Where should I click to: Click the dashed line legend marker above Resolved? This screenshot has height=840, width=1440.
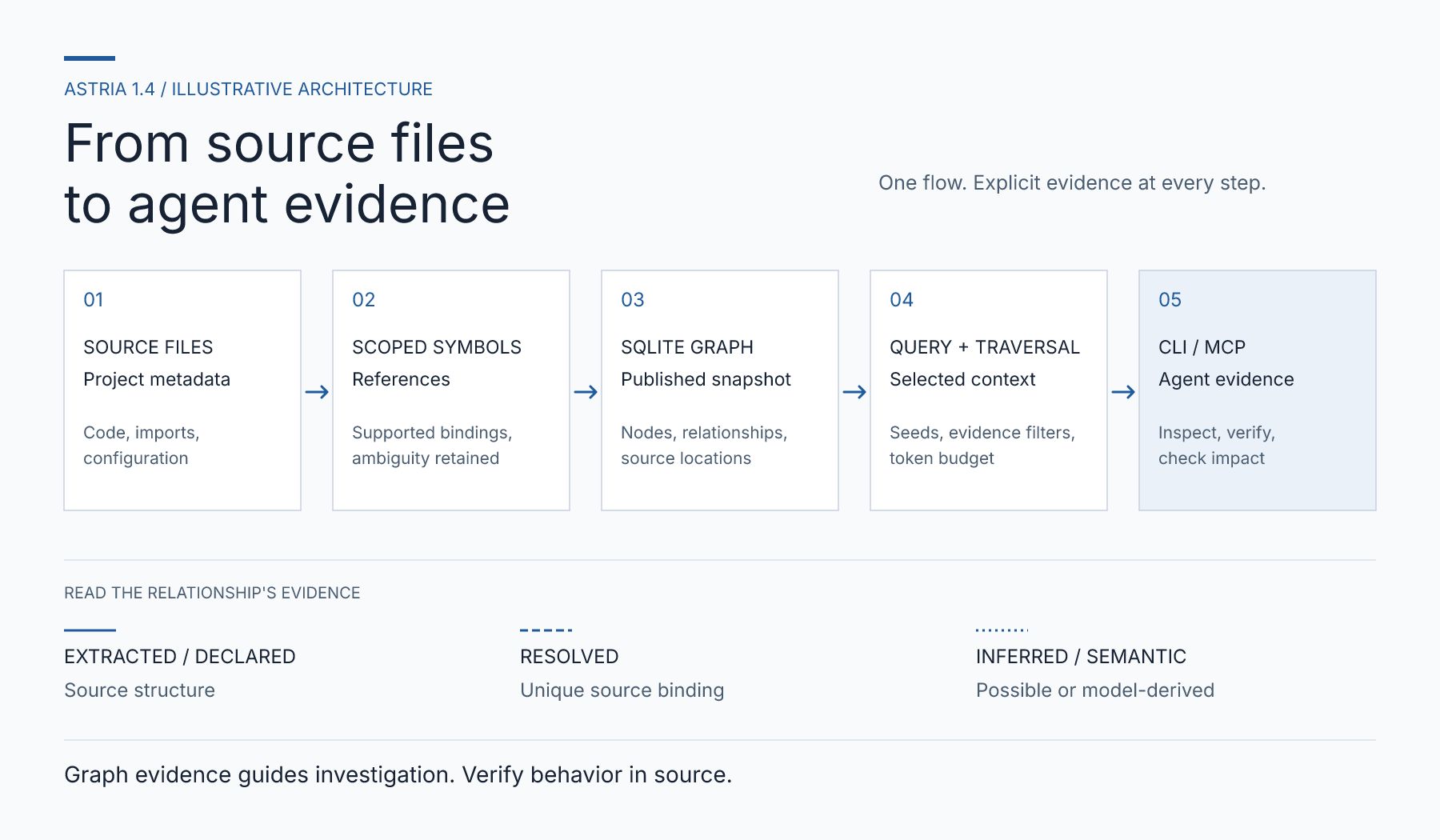click(x=546, y=630)
